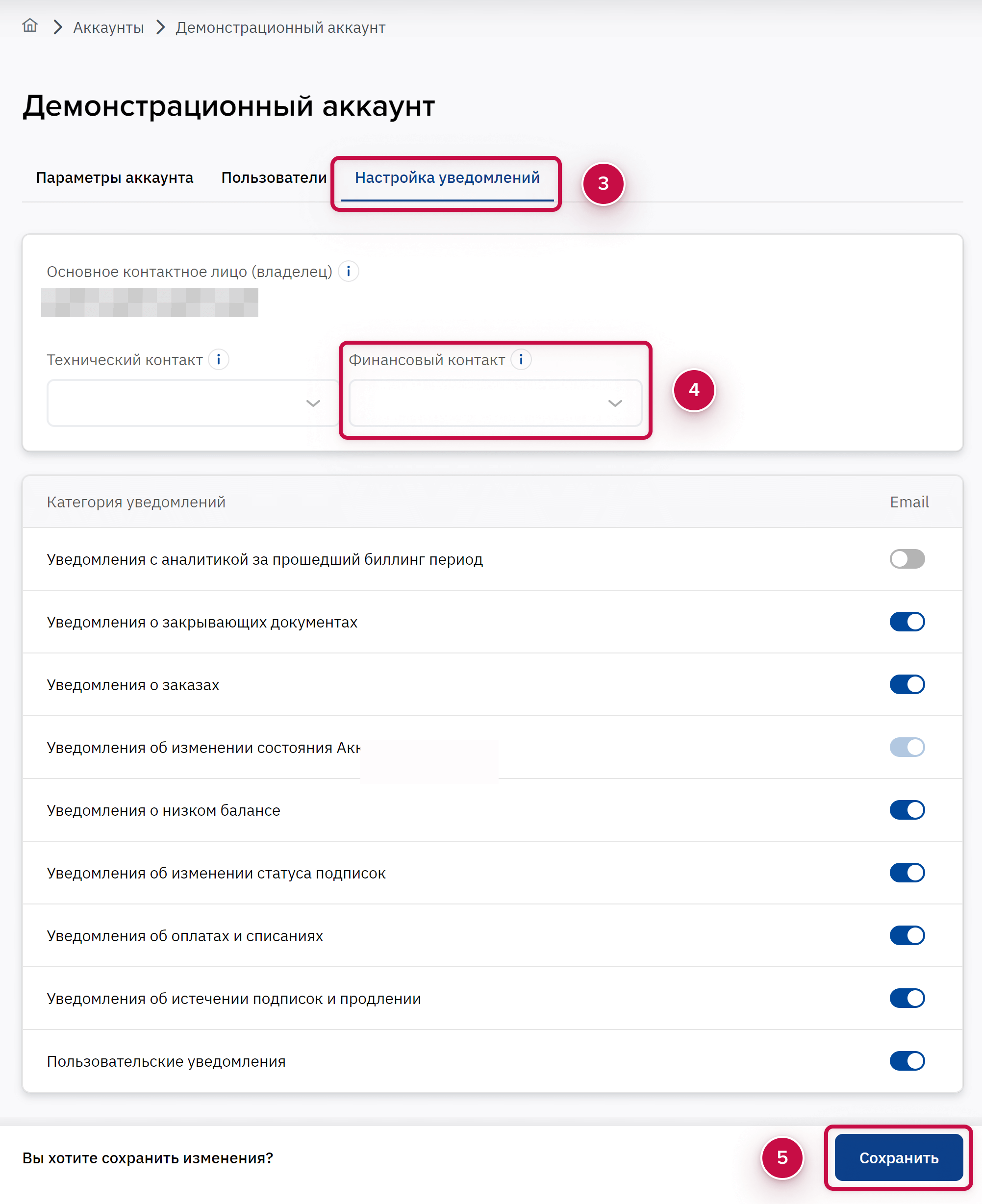This screenshot has height=1204, width=982.
Task: Switch off истечении подписок и продлении toggle
Action: coord(907,998)
